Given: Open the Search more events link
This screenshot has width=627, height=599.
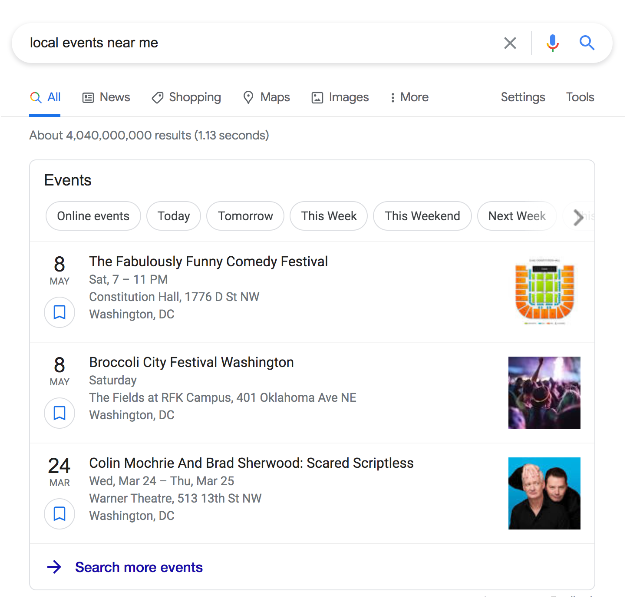Looking at the screenshot, I should [x=139, y=567].
